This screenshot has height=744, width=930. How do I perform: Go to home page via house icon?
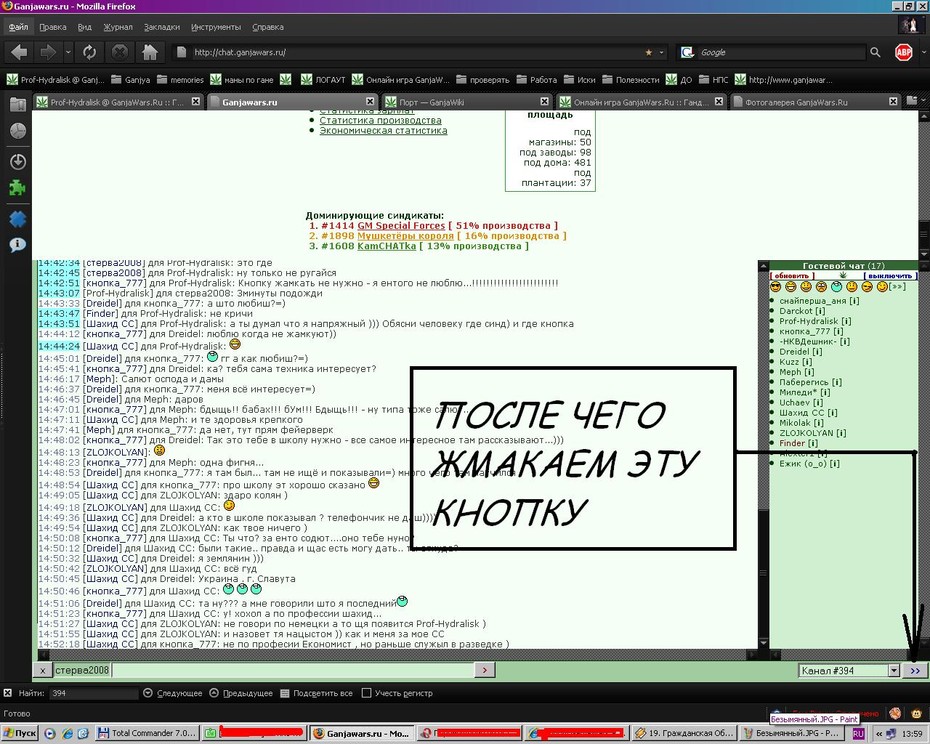[149, 52]
